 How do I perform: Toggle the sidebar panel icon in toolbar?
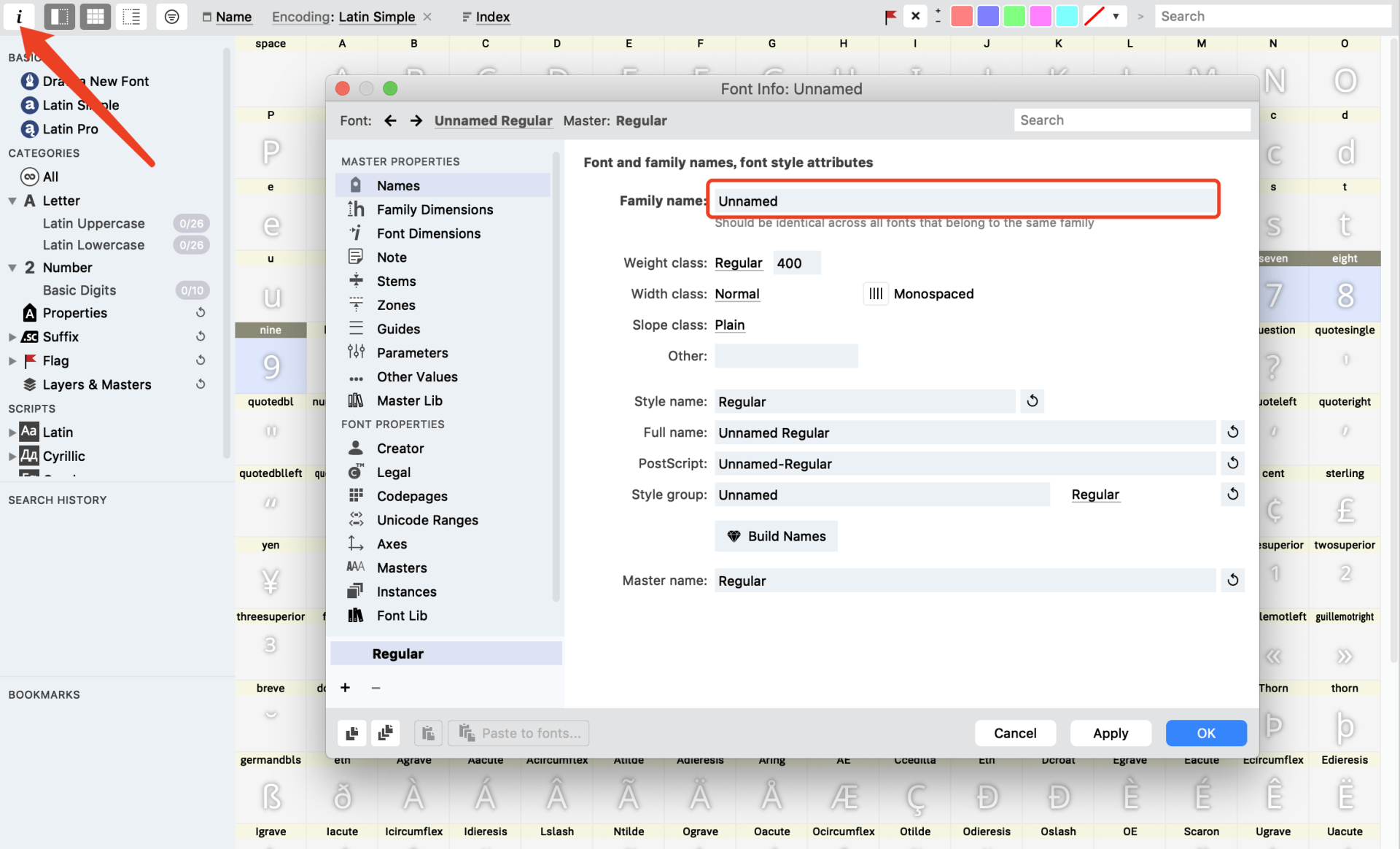[60, 16]
